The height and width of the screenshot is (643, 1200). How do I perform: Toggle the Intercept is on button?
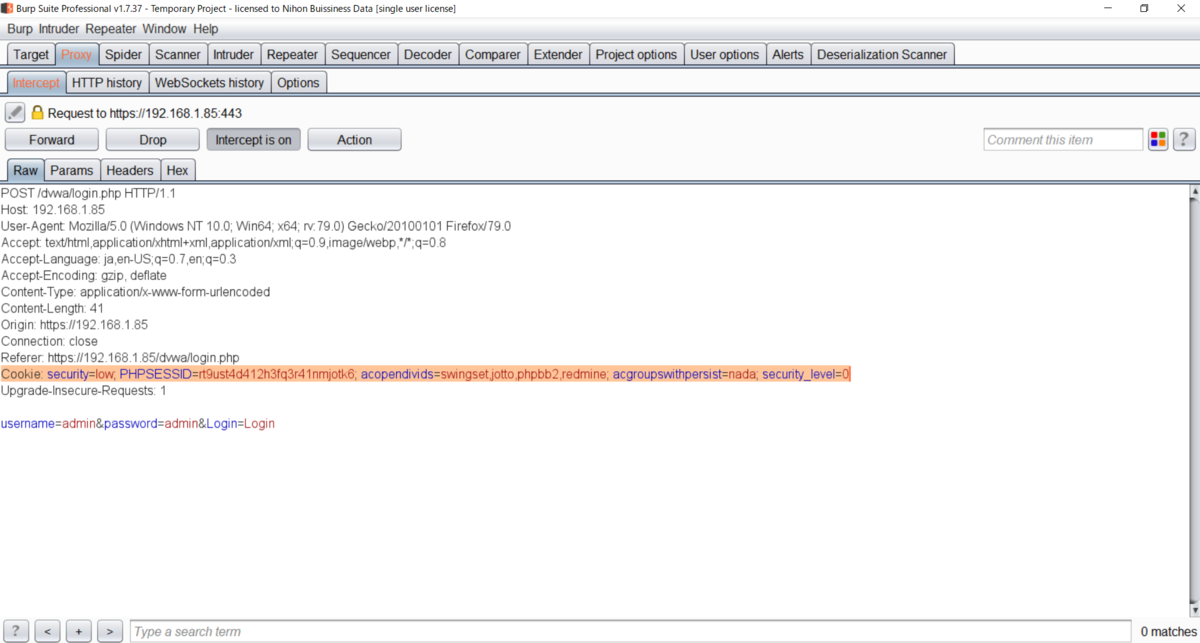pyautogui.click(x=253, y=140)
